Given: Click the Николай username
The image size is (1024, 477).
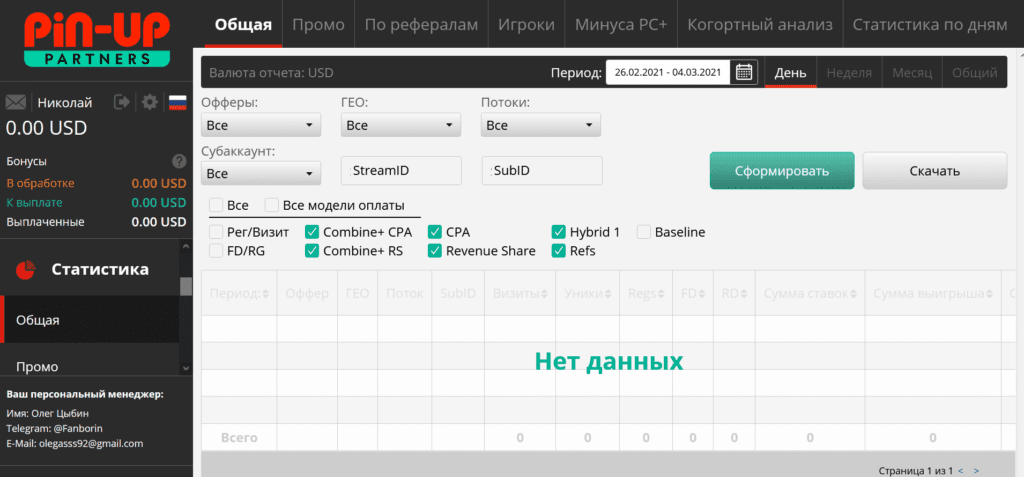Looking at the screenshot, I should [65, 103].
